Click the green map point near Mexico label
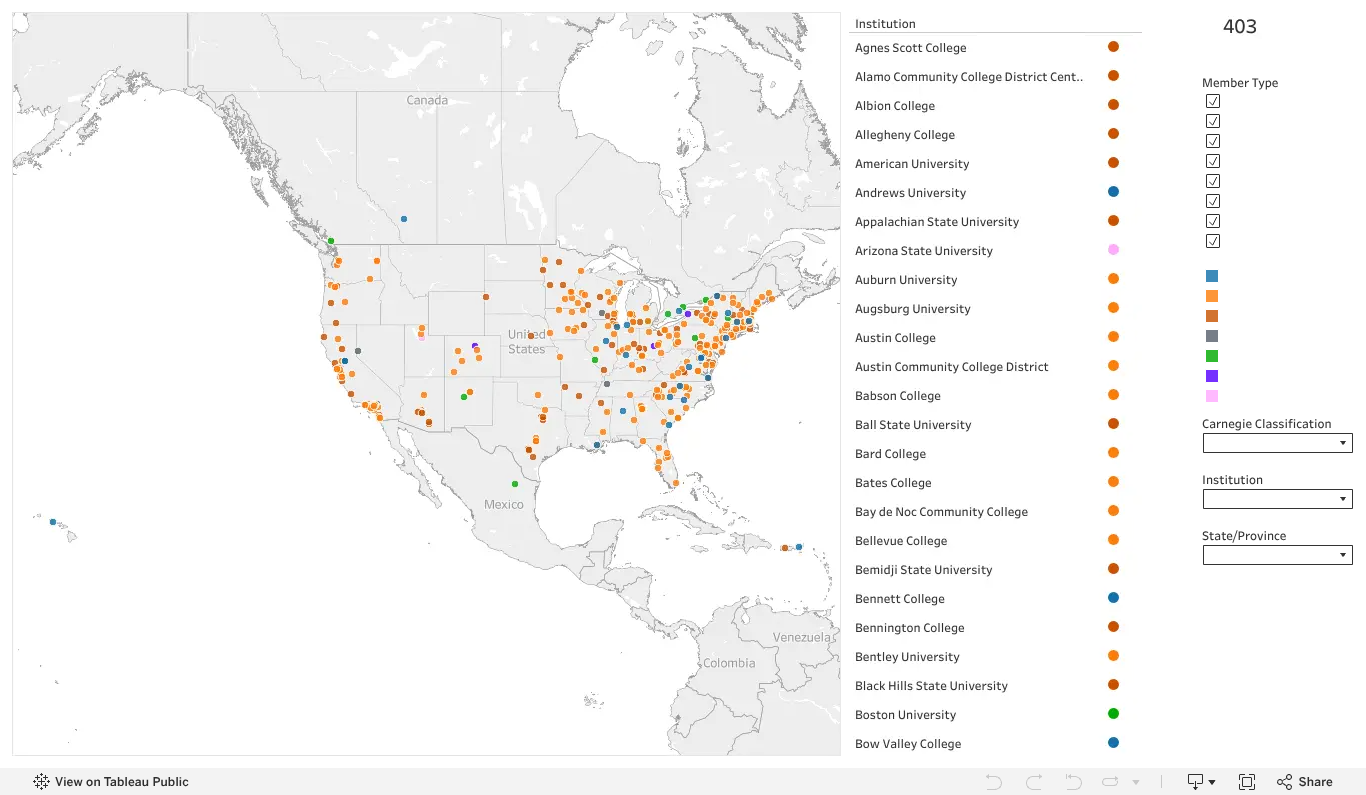 (x=515, y=484)
